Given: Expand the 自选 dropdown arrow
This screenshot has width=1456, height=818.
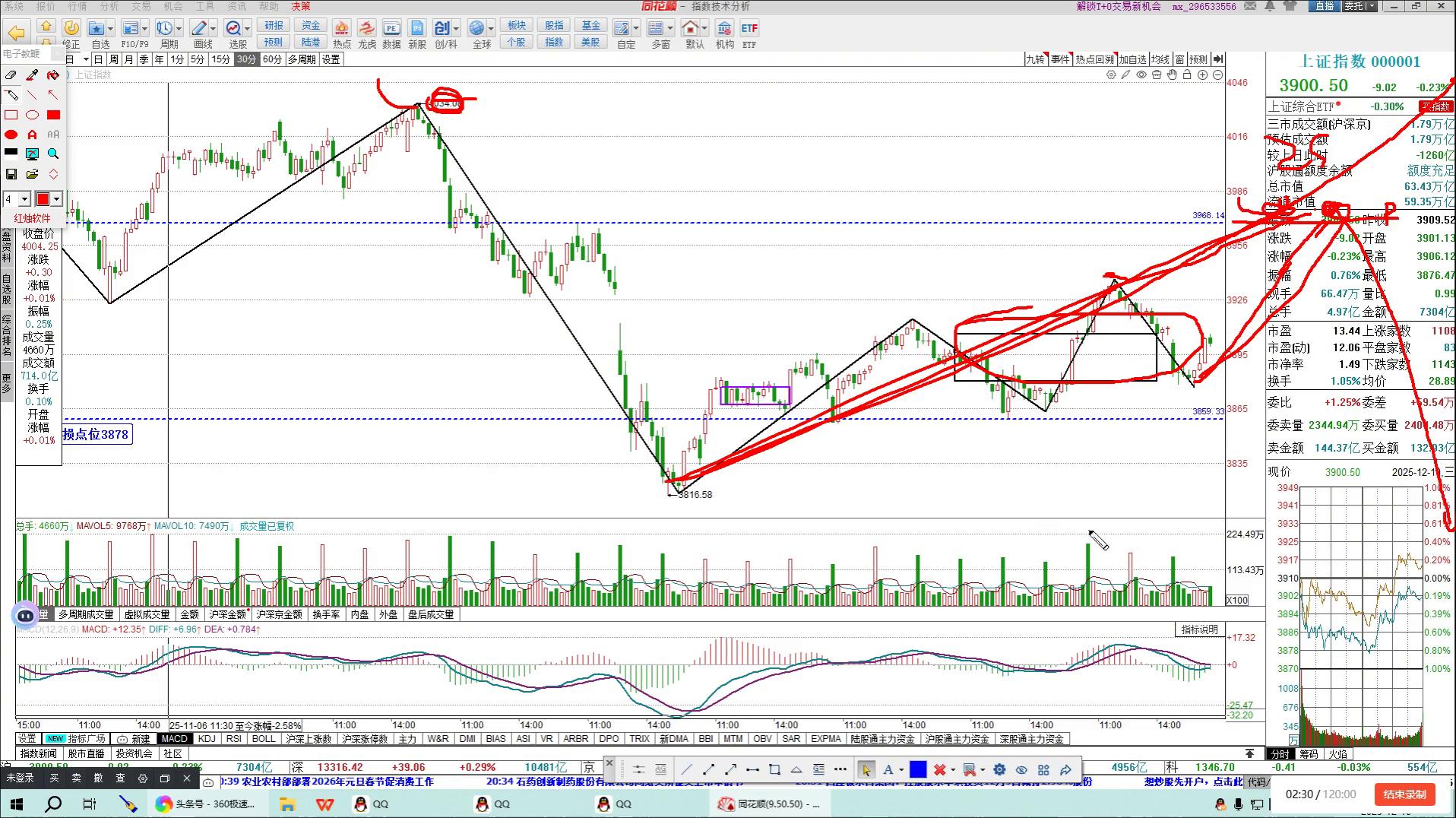Looking at the screenshot, I should pyautogui.click(x=111, y=29).
